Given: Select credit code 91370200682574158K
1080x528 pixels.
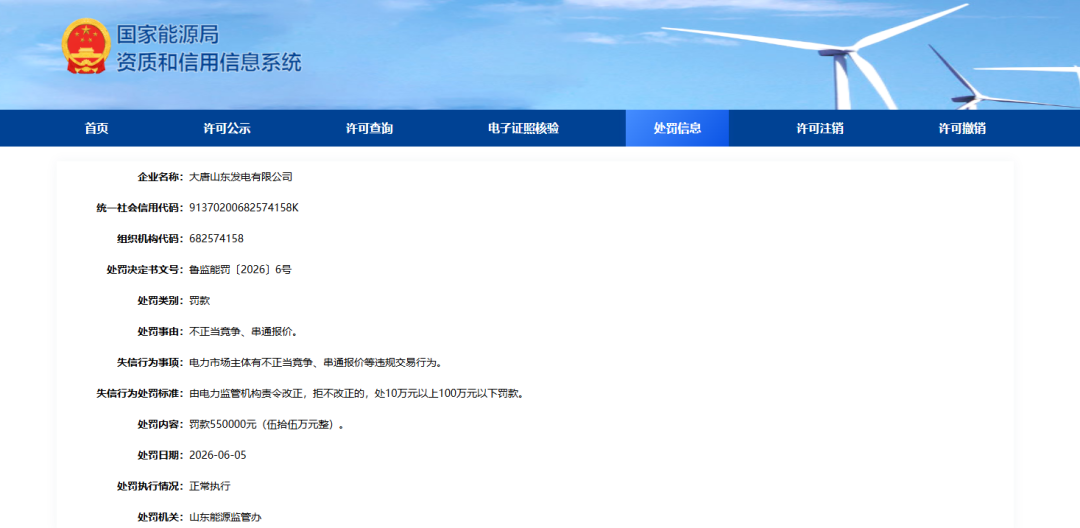Looking at the screenshot, I should point(244,208).
